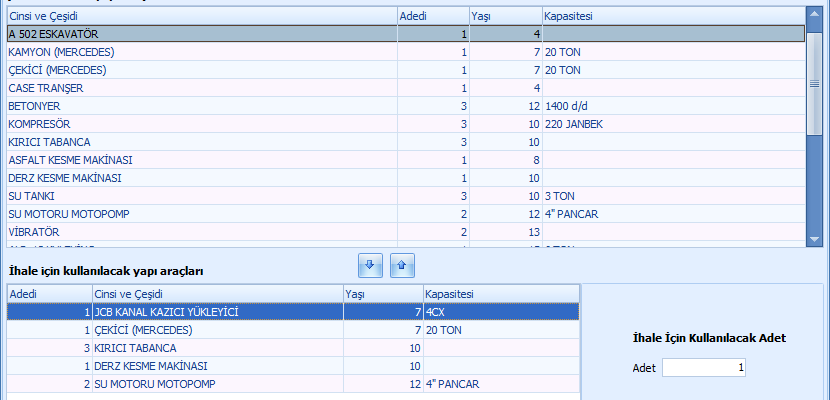Select the KAMYON (MERCEDES) row
Viewport: 830px width, 400px height.
tap(200, 52)
